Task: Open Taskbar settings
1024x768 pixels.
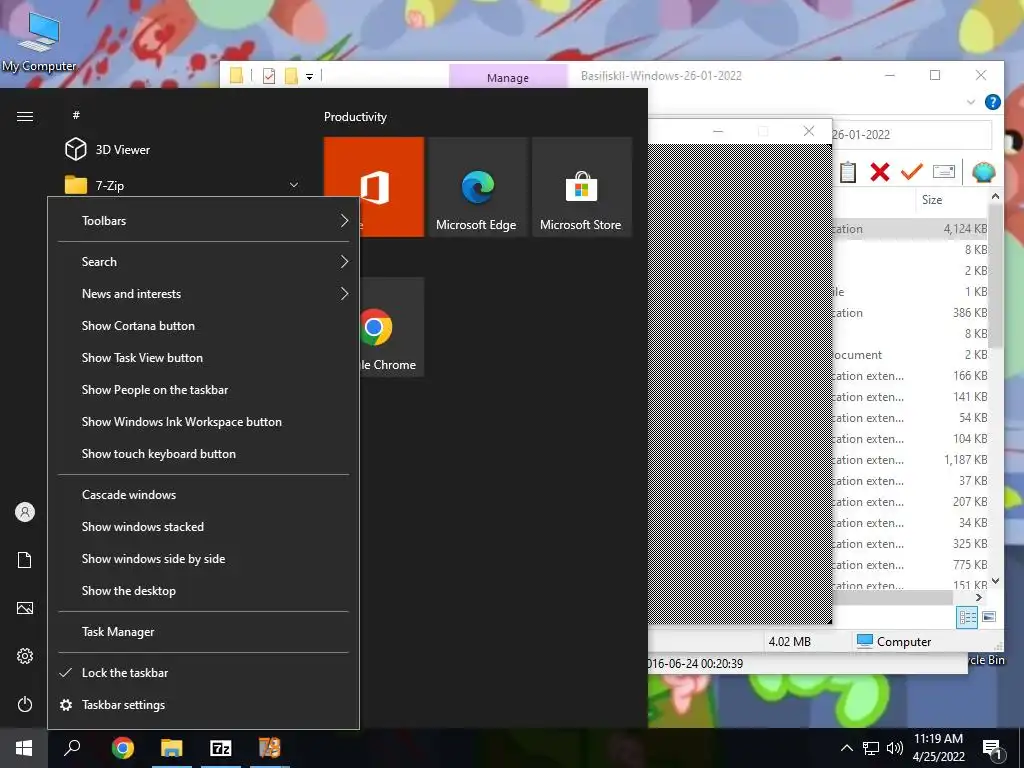Action: pos(204,705)
